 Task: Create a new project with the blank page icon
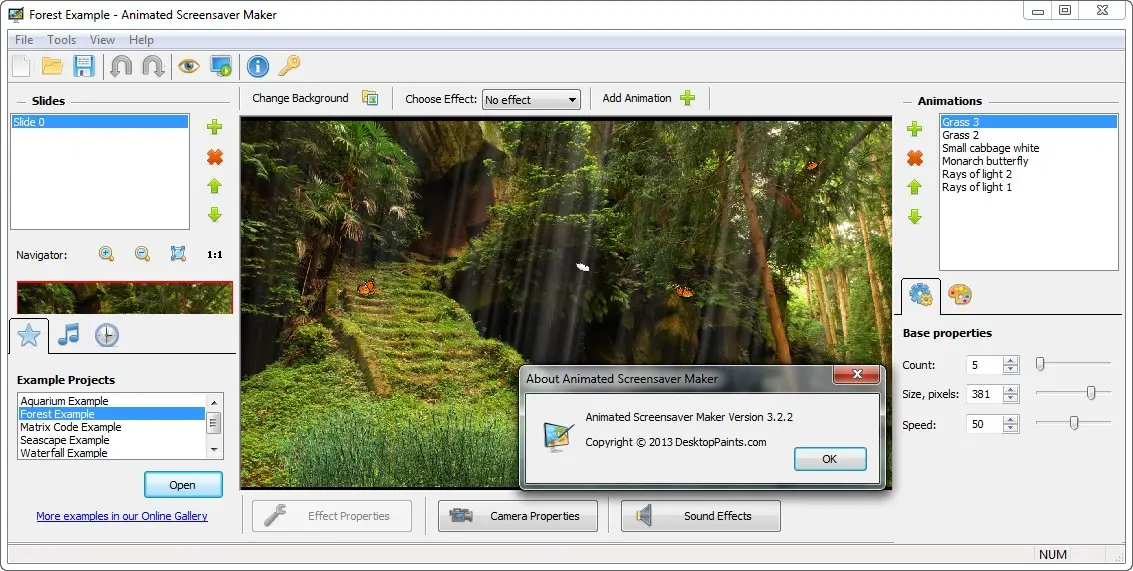pyautogui.click(x=21, y=66)
